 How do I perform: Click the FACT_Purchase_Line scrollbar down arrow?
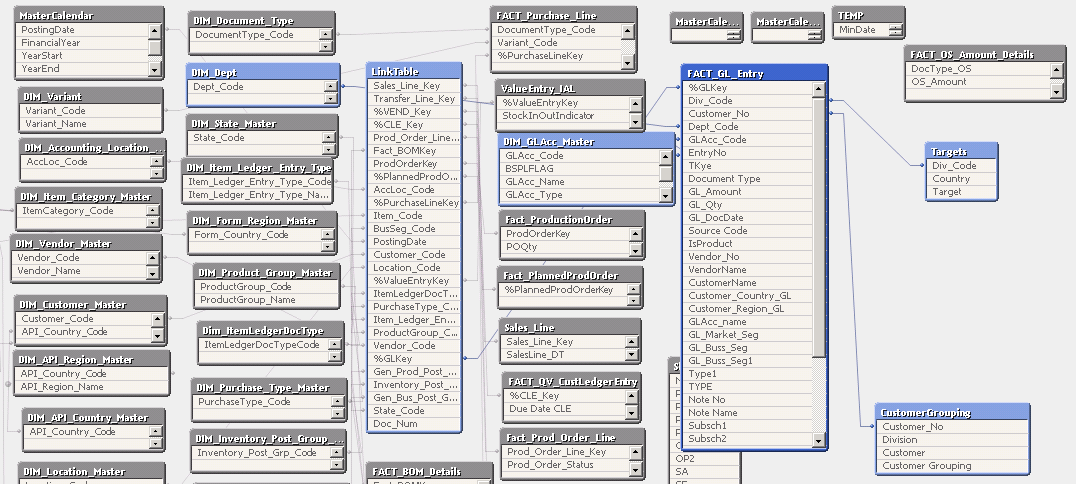(x=628, y=62)
